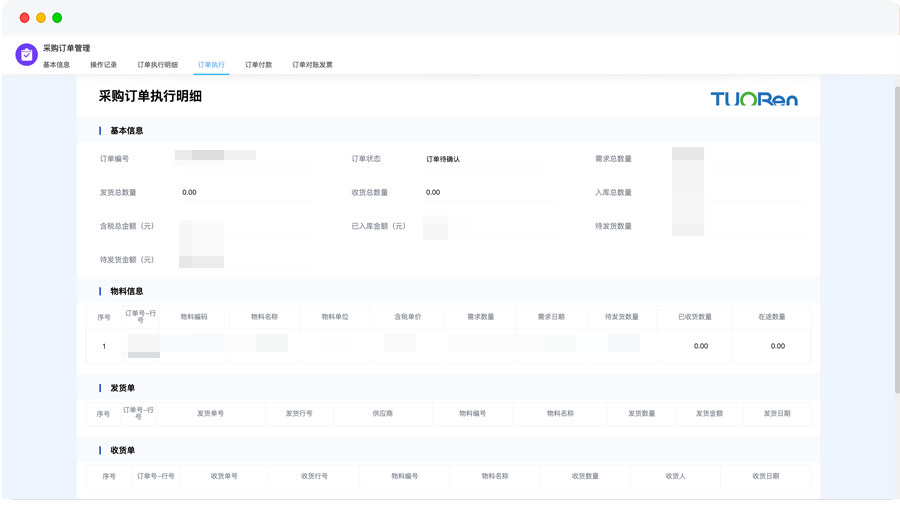This screenshot has width=900, height=515.
Task: Click the 收货日期 column header
Action: coord(766,476)
